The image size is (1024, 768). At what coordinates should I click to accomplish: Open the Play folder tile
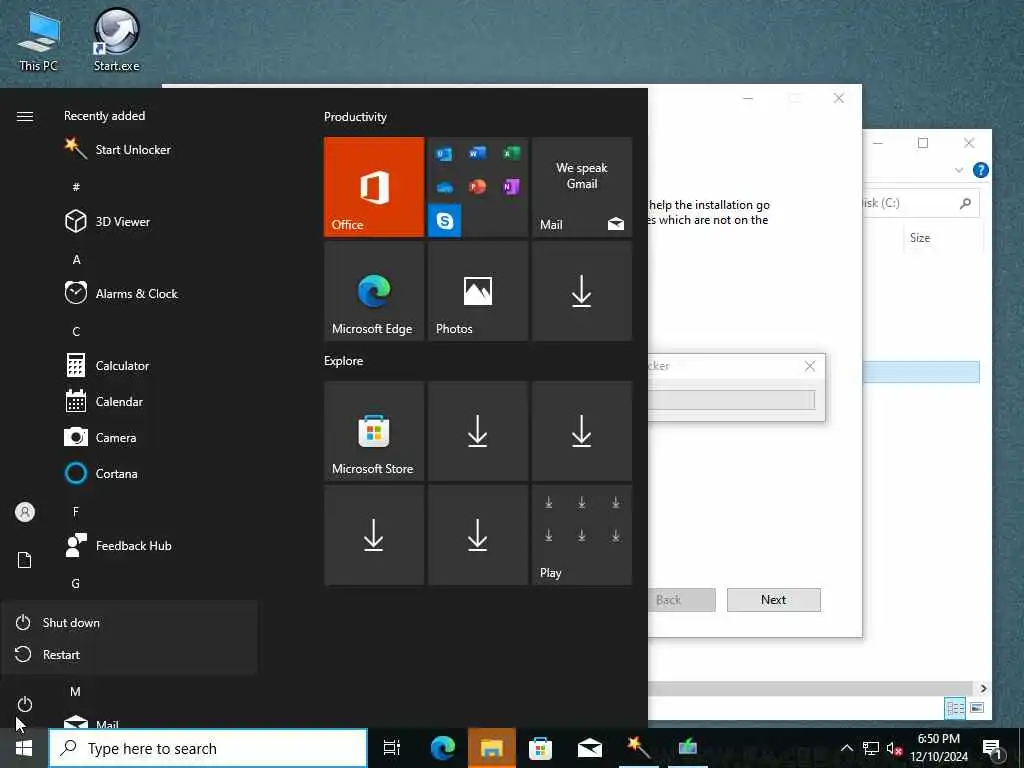[582, 535]
